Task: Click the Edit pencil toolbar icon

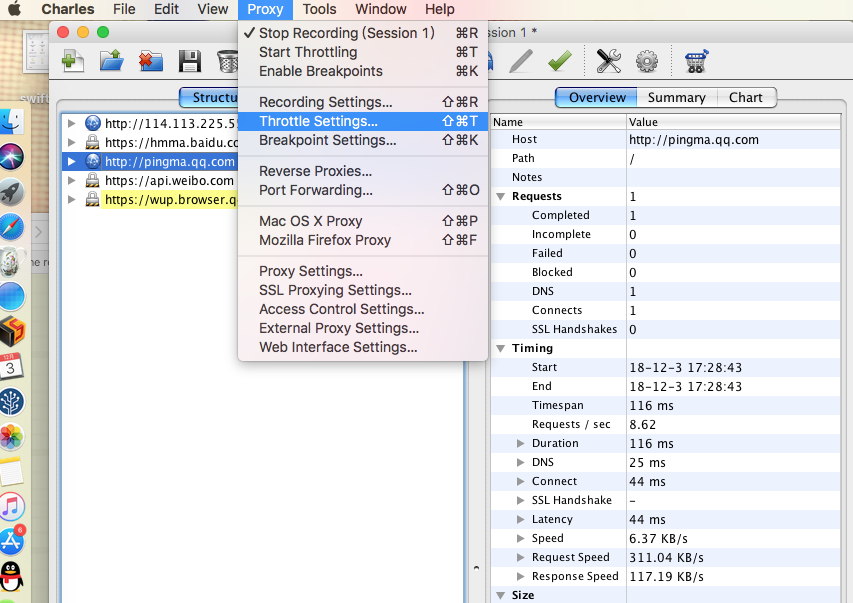Action: tap(521, 61)
